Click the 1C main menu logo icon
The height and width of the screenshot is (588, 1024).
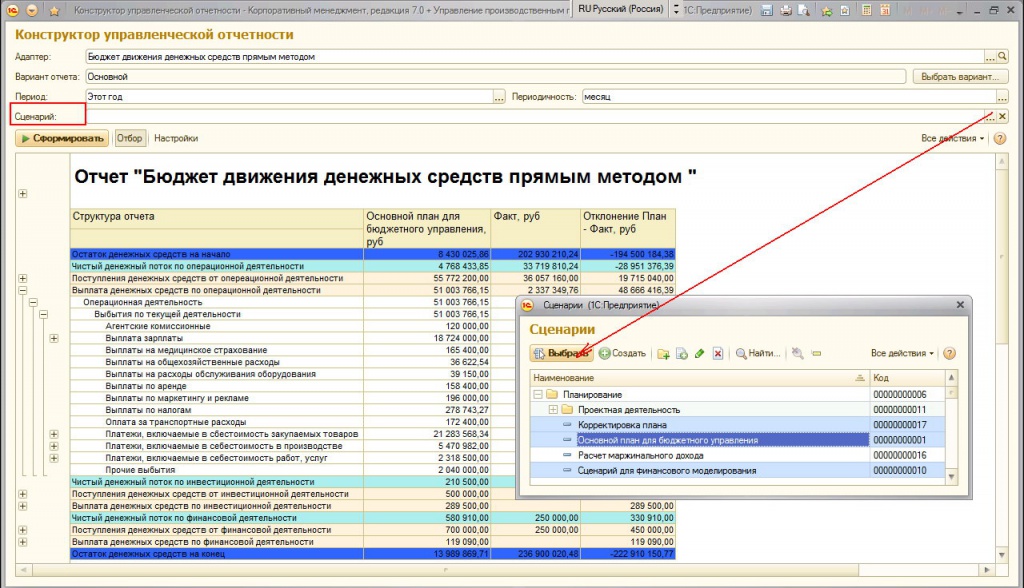[x=12, y=10]
